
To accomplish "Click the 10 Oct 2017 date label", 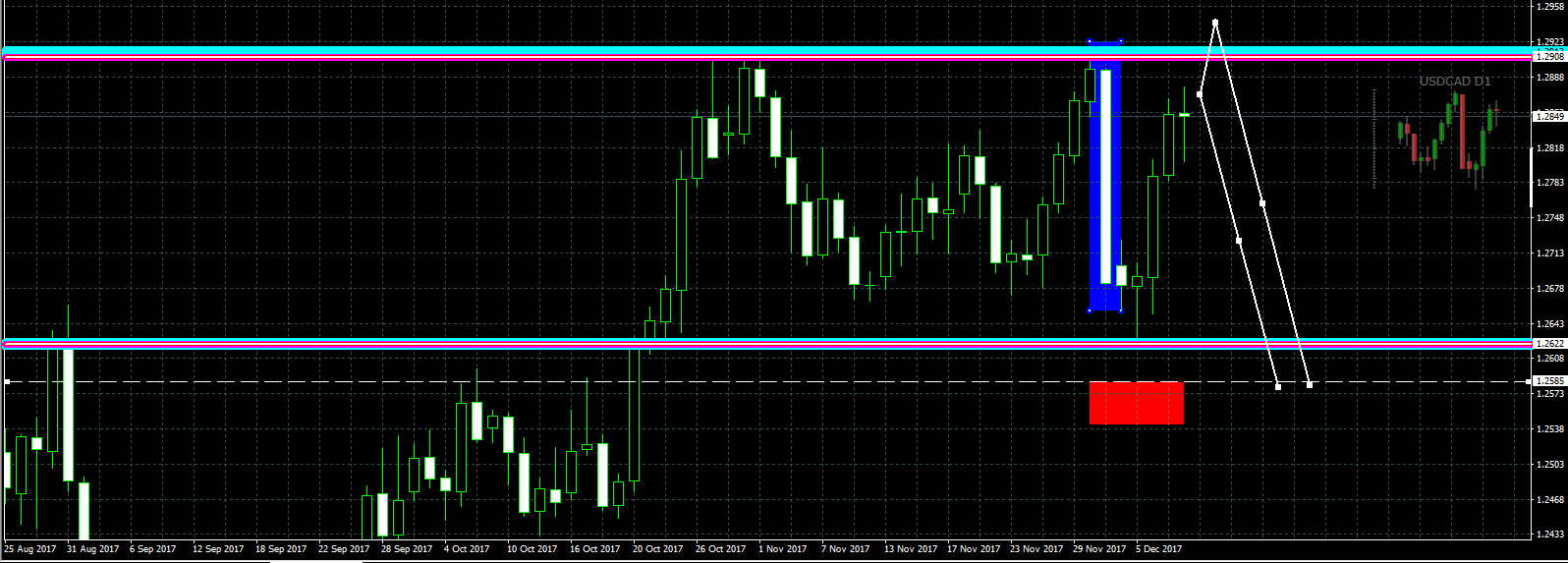I will pyautogui.click(x=532, y=549).
